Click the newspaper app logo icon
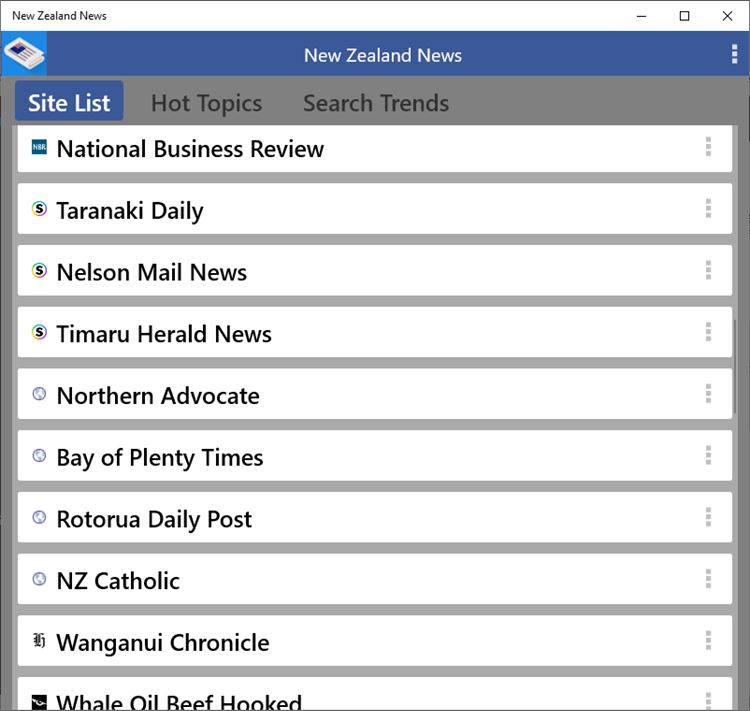 pos(24,54)
